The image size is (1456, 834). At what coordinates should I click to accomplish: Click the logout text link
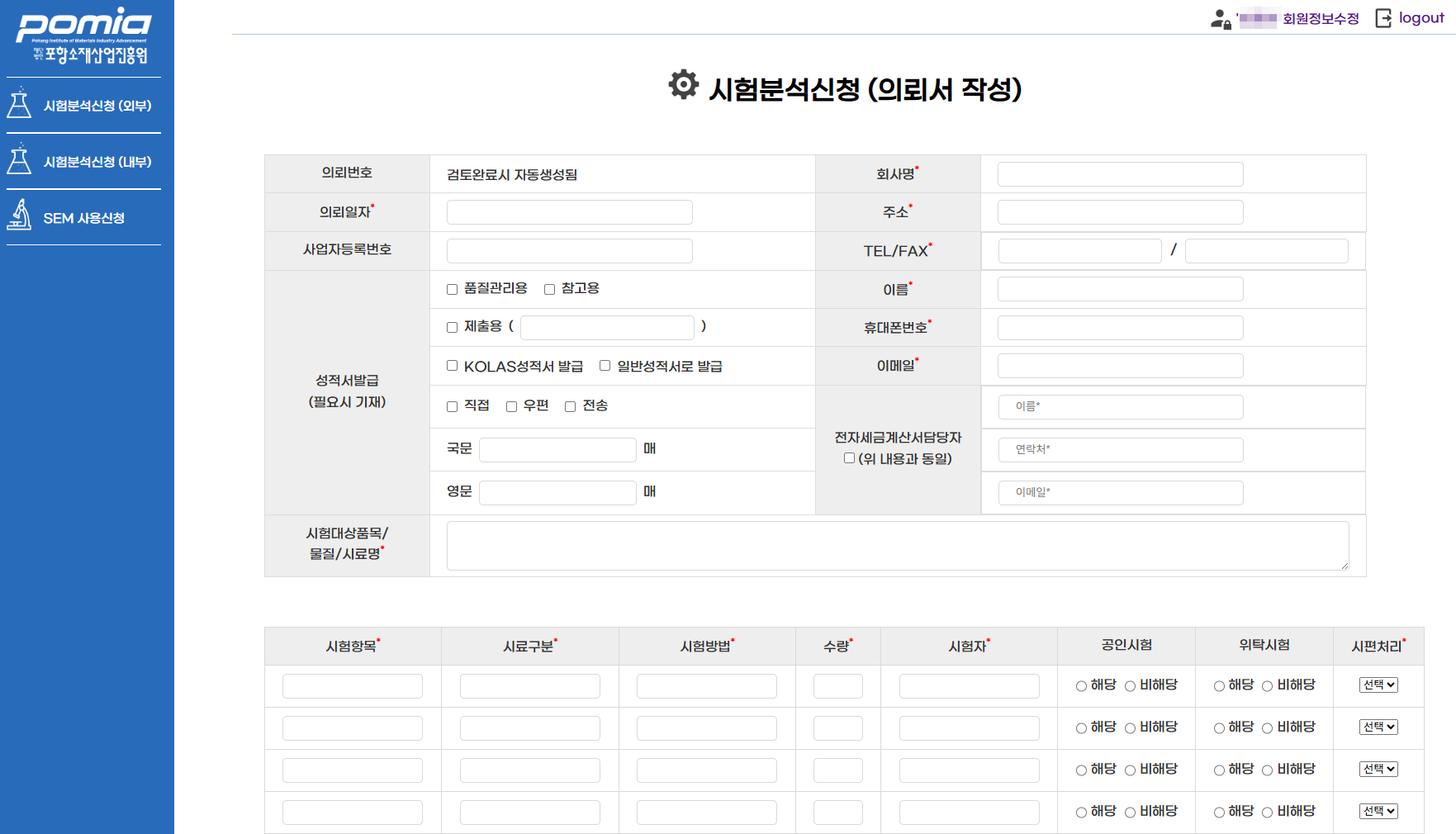coord(1421,18)
